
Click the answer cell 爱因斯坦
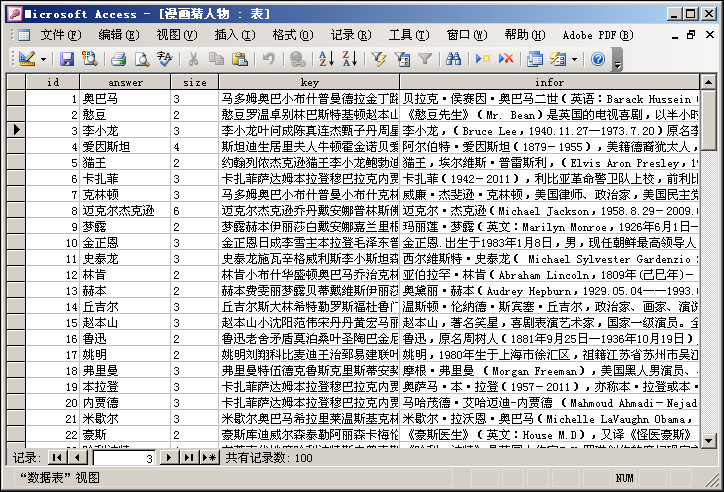(125, 146)
